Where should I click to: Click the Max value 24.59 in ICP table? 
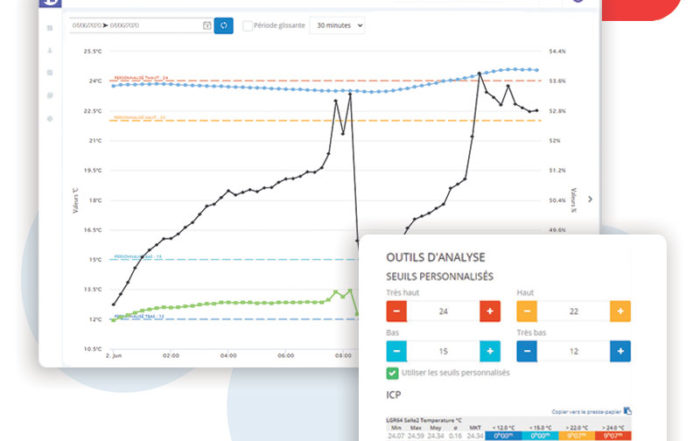pos(416,436)
